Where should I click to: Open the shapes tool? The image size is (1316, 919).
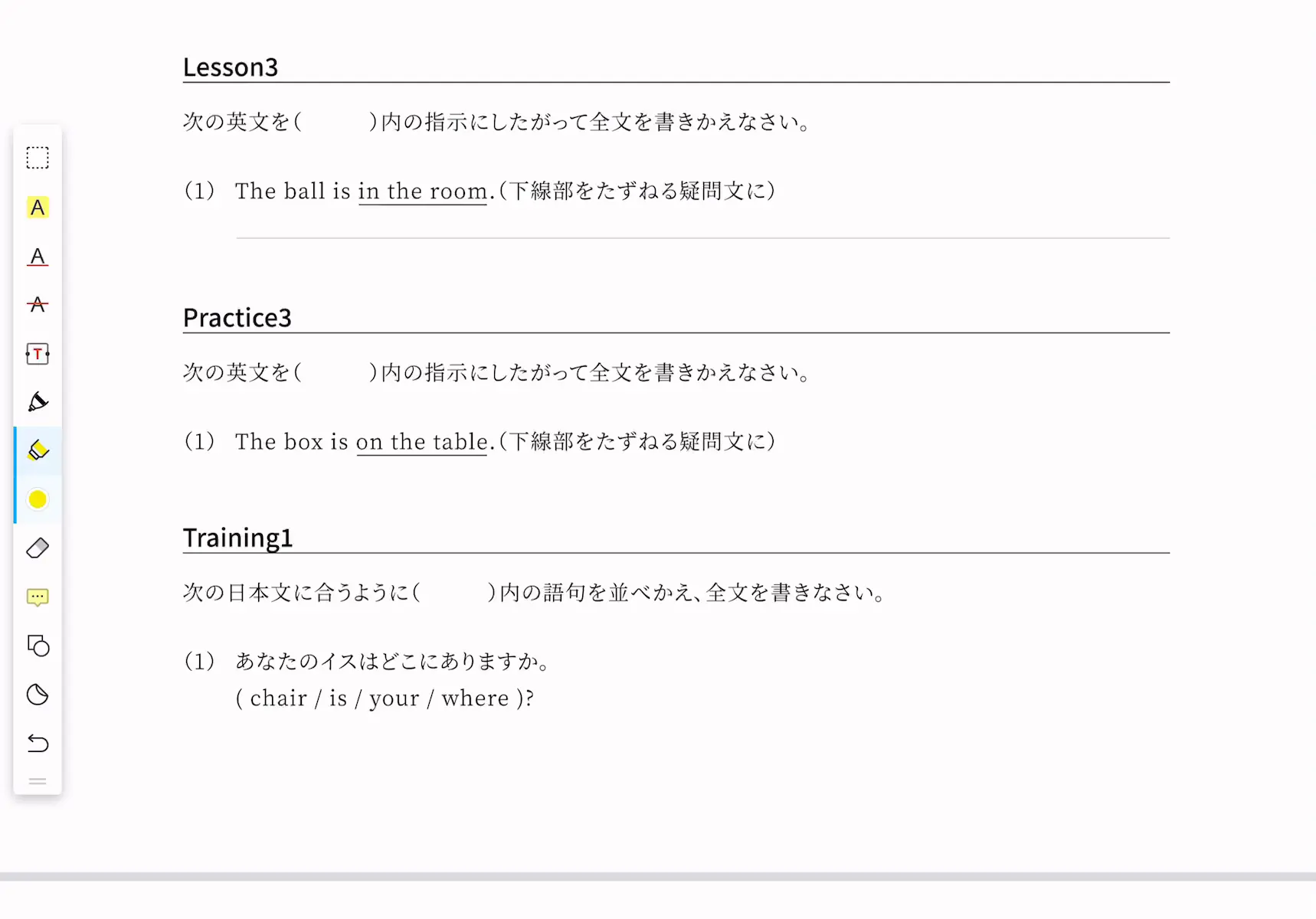tap(38, 646)
